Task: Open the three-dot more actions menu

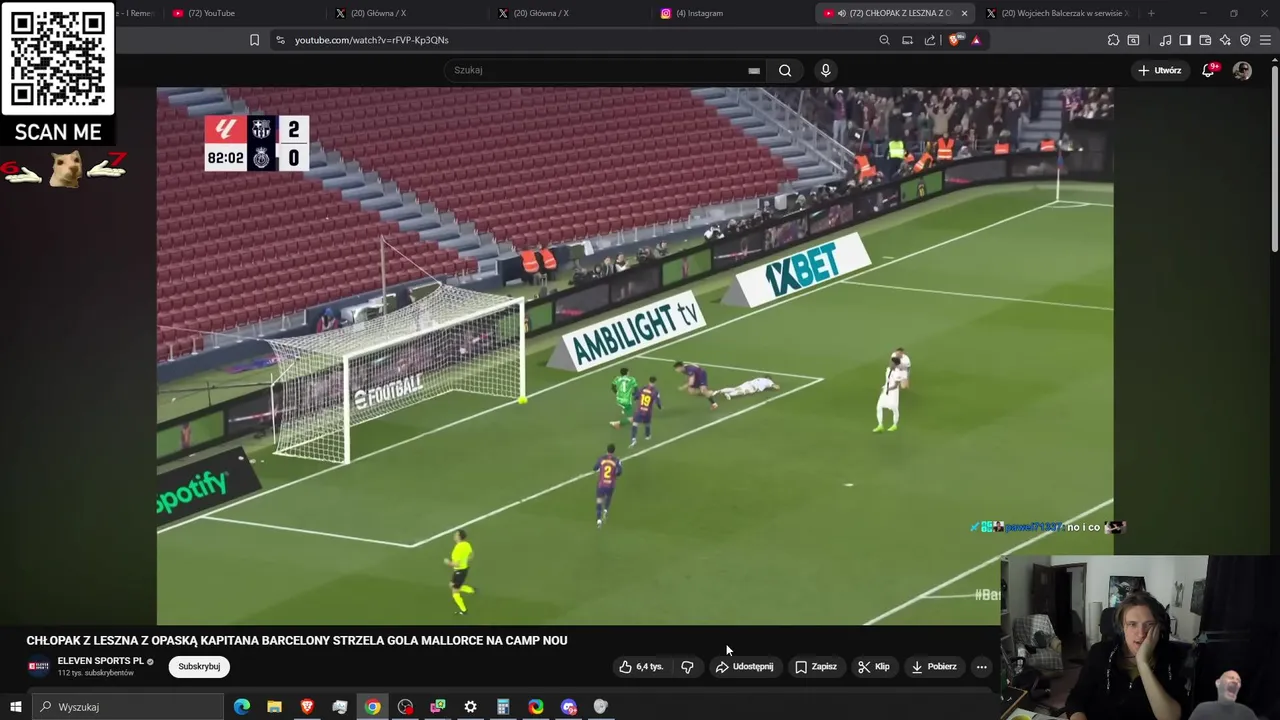Action: (x=981, y=666)
